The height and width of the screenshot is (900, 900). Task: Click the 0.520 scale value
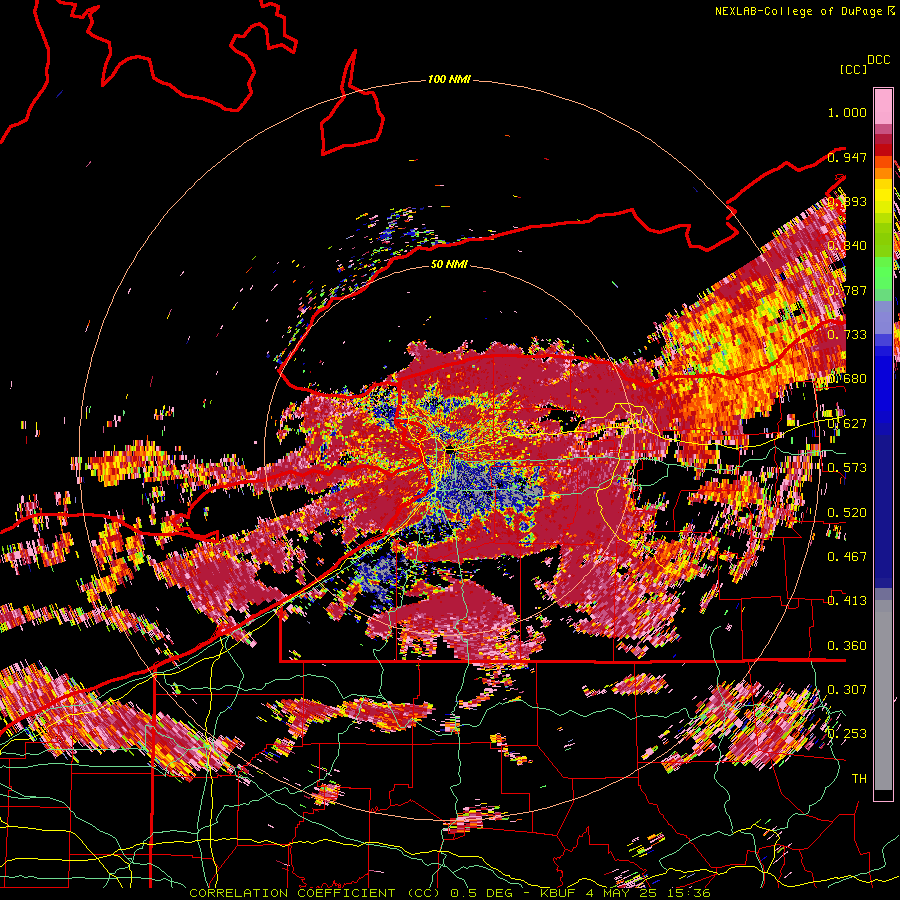[x=847, y=513]
